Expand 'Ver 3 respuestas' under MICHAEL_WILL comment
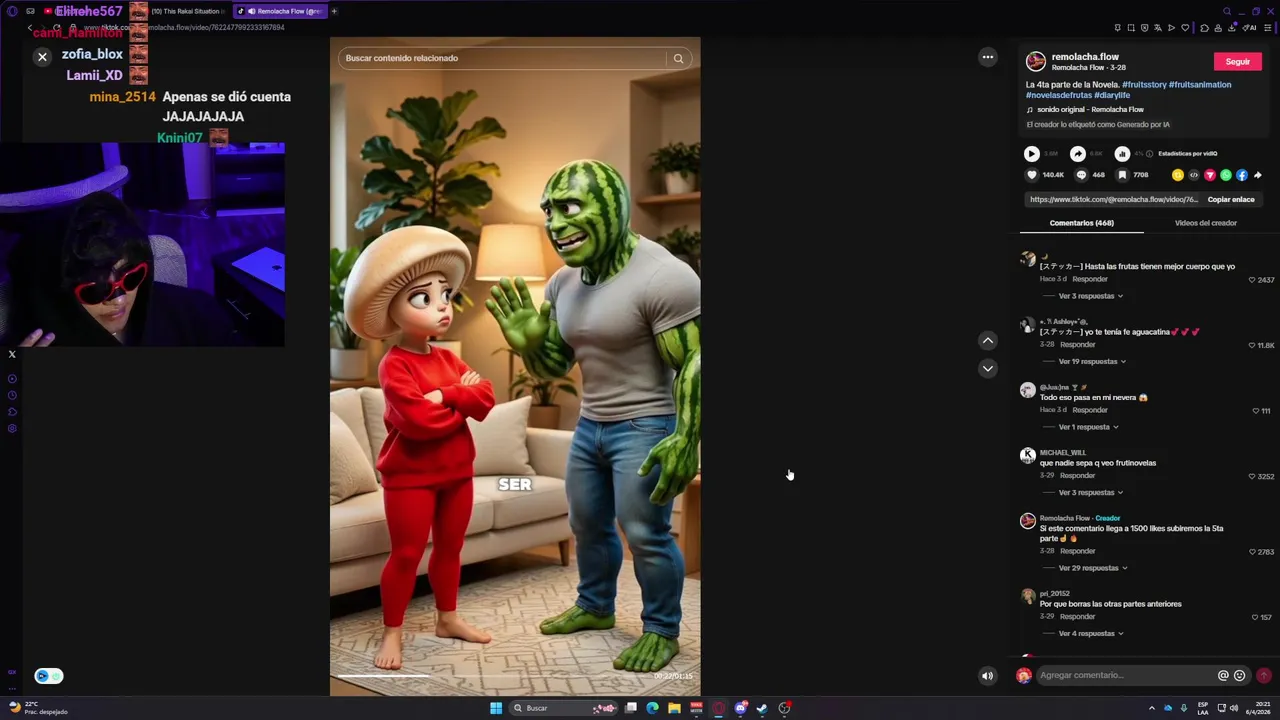Viewport: 1280px width, 720px height. tap(1091, 493)
